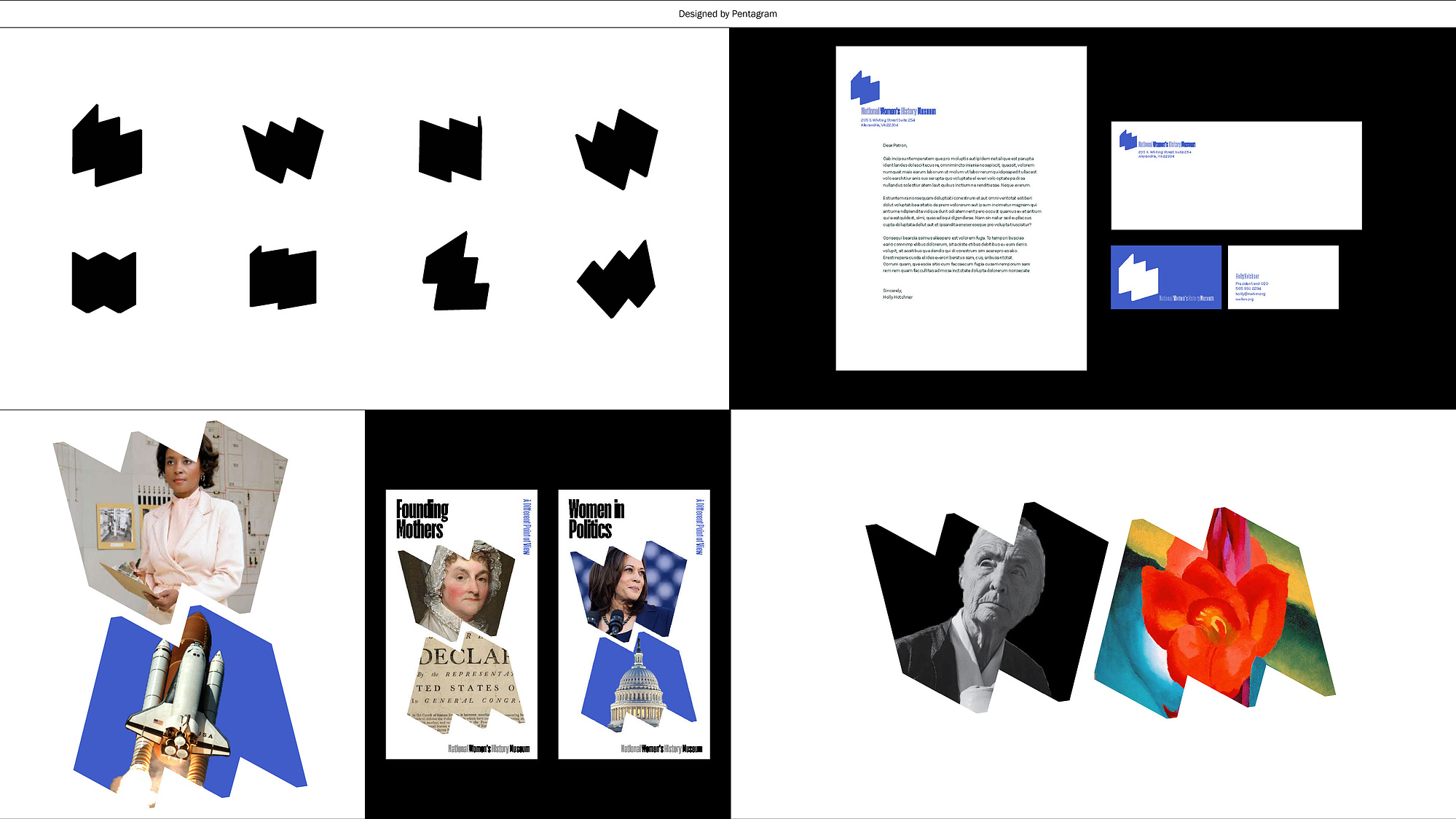
Task: Click the Declaration document image on the Founding Mothers poster
Action: tap(467, 683)
